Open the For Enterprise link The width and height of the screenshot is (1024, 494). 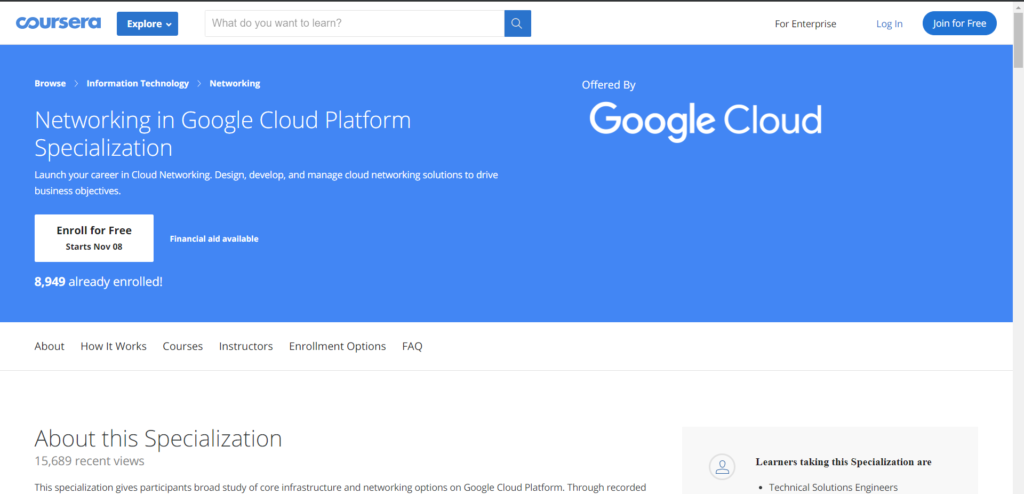[805, 24]
